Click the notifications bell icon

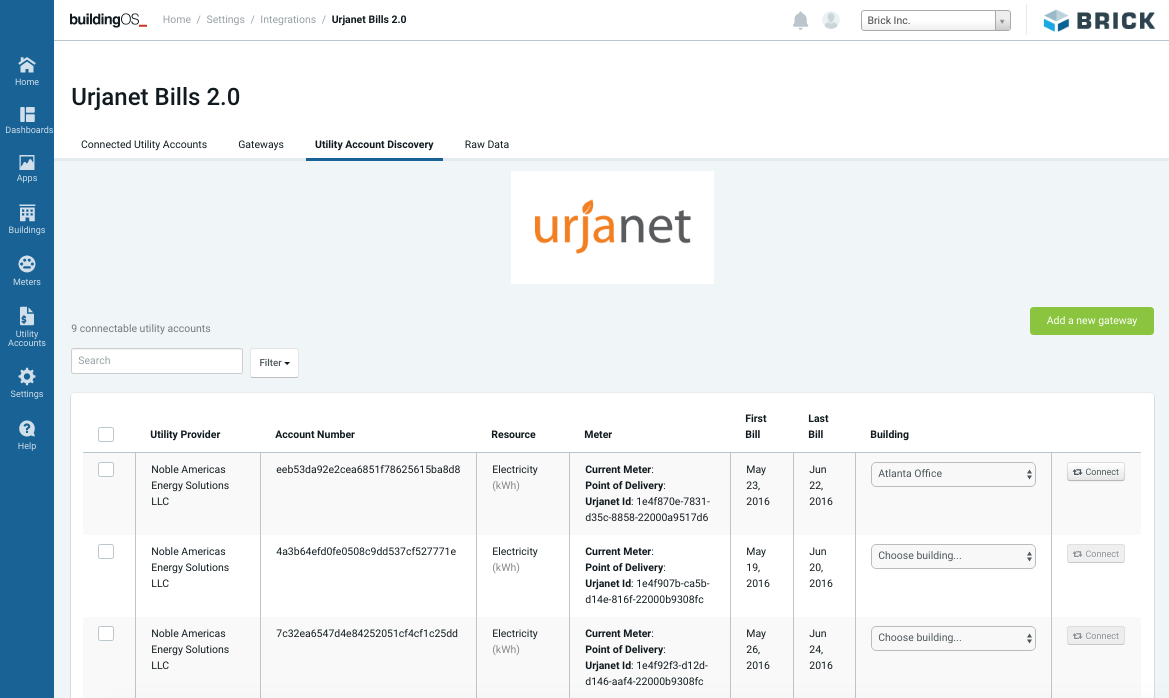coord(800,20)
